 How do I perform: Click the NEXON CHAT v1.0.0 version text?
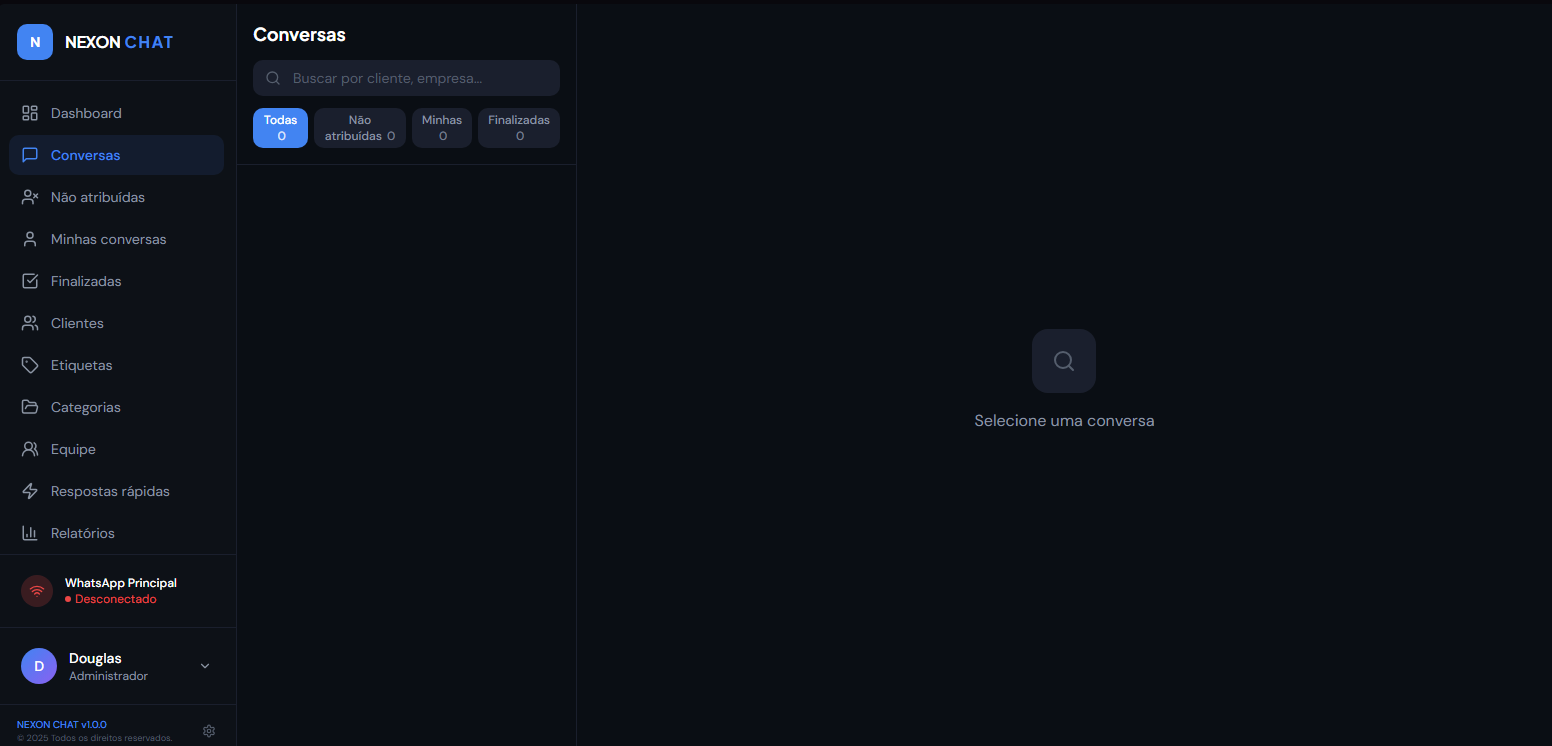tap(62, 724)
